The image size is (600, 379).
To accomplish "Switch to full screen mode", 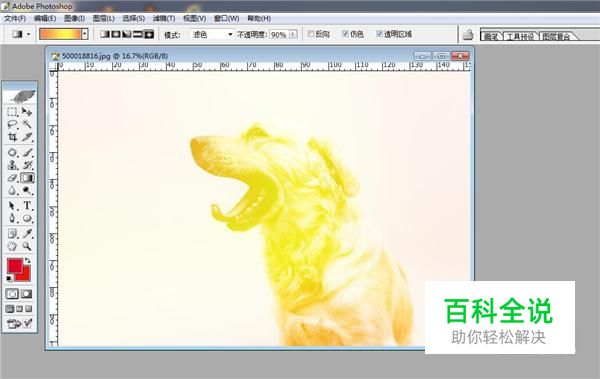I will pyautogui.click(x=28, y=309).
